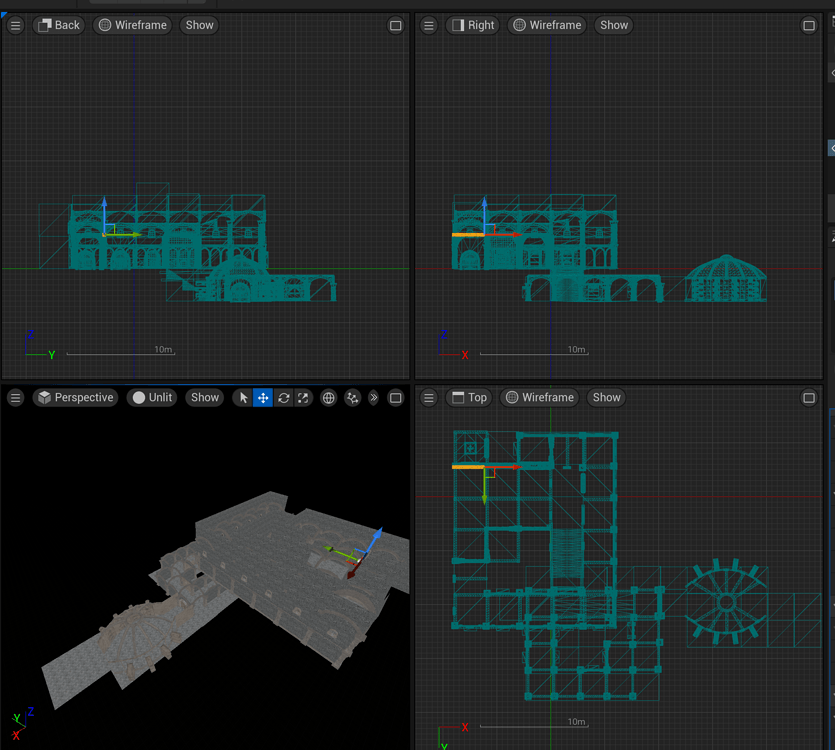The width and height of the screenshot is (835, 750).
Task: Maximize the Top viewport with its square toggle
Action: [809, 397]
